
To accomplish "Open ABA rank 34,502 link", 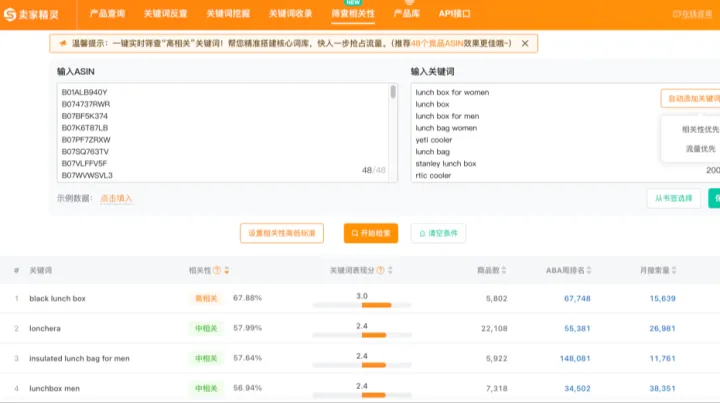I will 577,388.
